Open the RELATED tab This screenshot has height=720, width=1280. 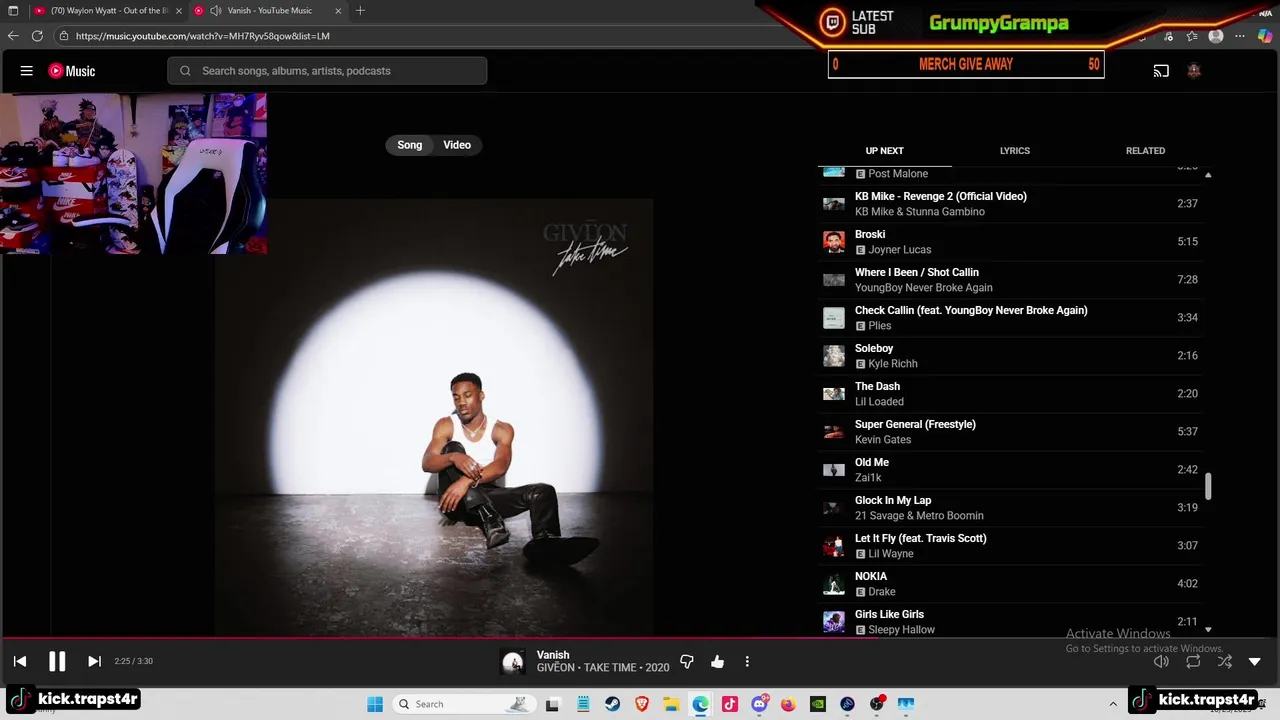1145,151
